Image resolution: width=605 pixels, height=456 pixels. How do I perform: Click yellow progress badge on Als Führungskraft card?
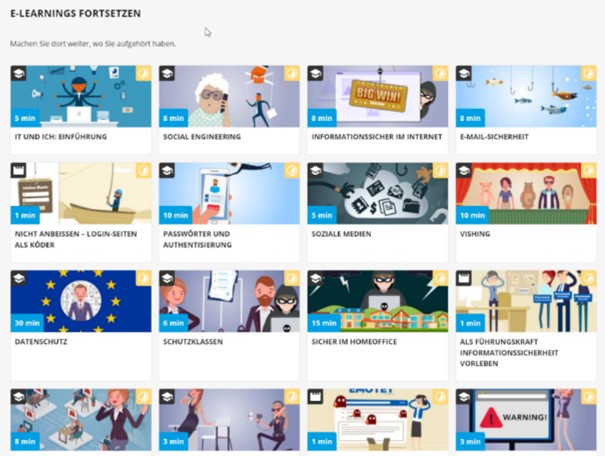pos(589,278)
